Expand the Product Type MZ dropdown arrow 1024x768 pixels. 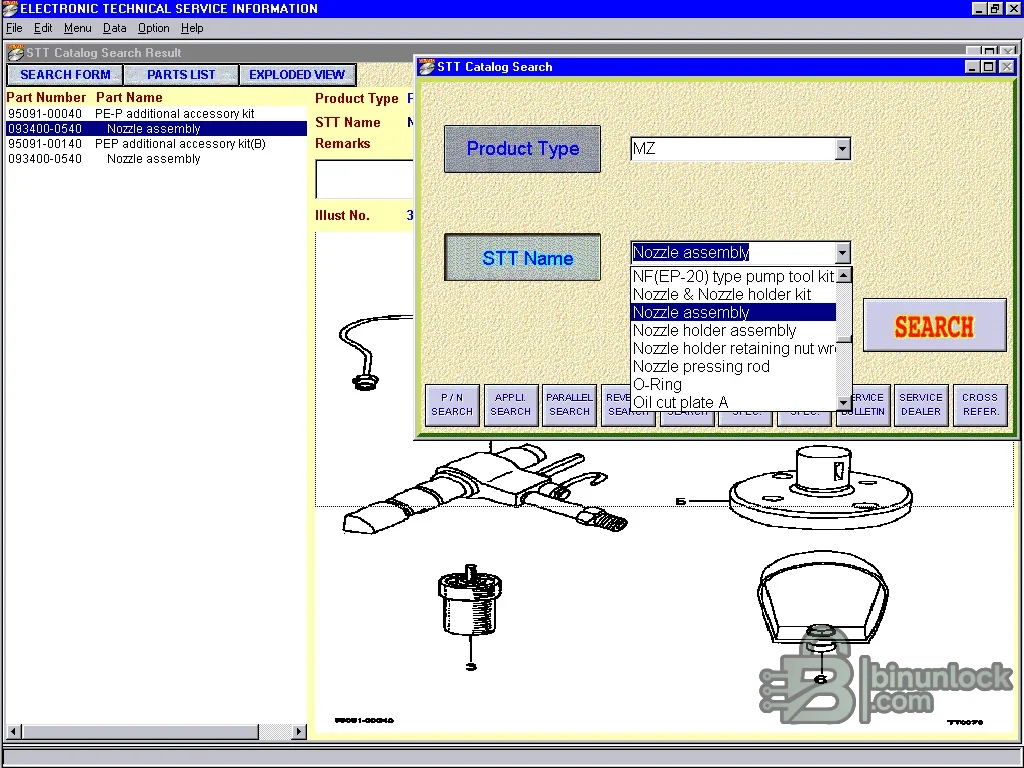tap(842, 149)
